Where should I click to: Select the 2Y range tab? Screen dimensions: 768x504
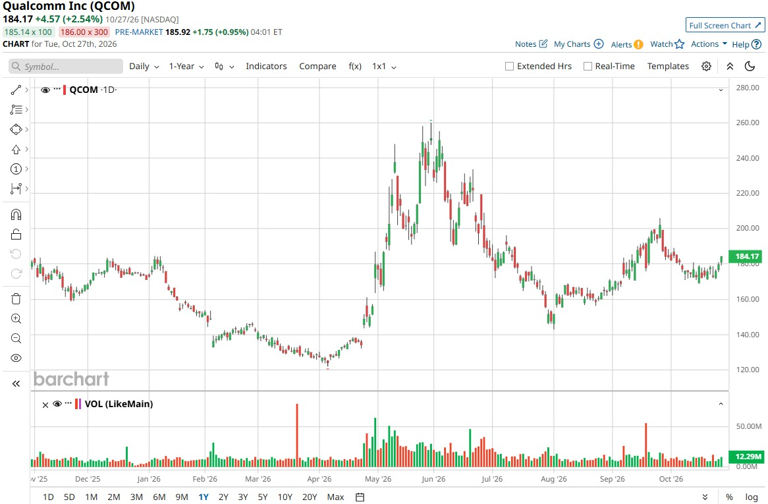click(223, 497)
